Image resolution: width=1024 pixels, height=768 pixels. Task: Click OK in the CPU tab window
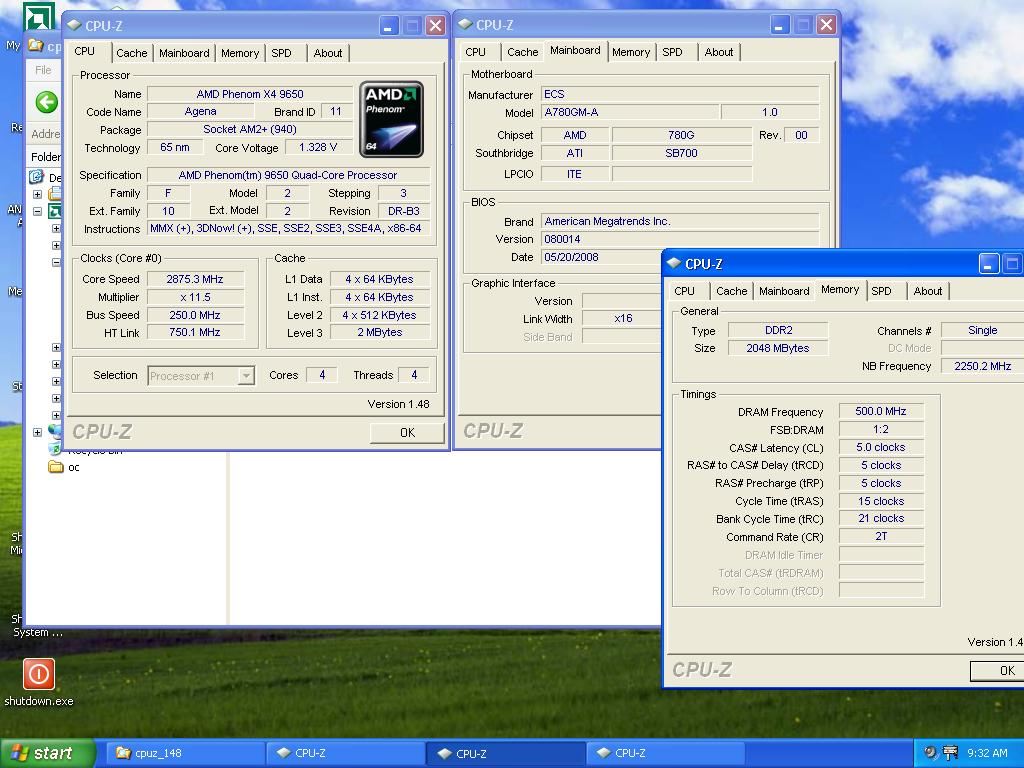407,432
